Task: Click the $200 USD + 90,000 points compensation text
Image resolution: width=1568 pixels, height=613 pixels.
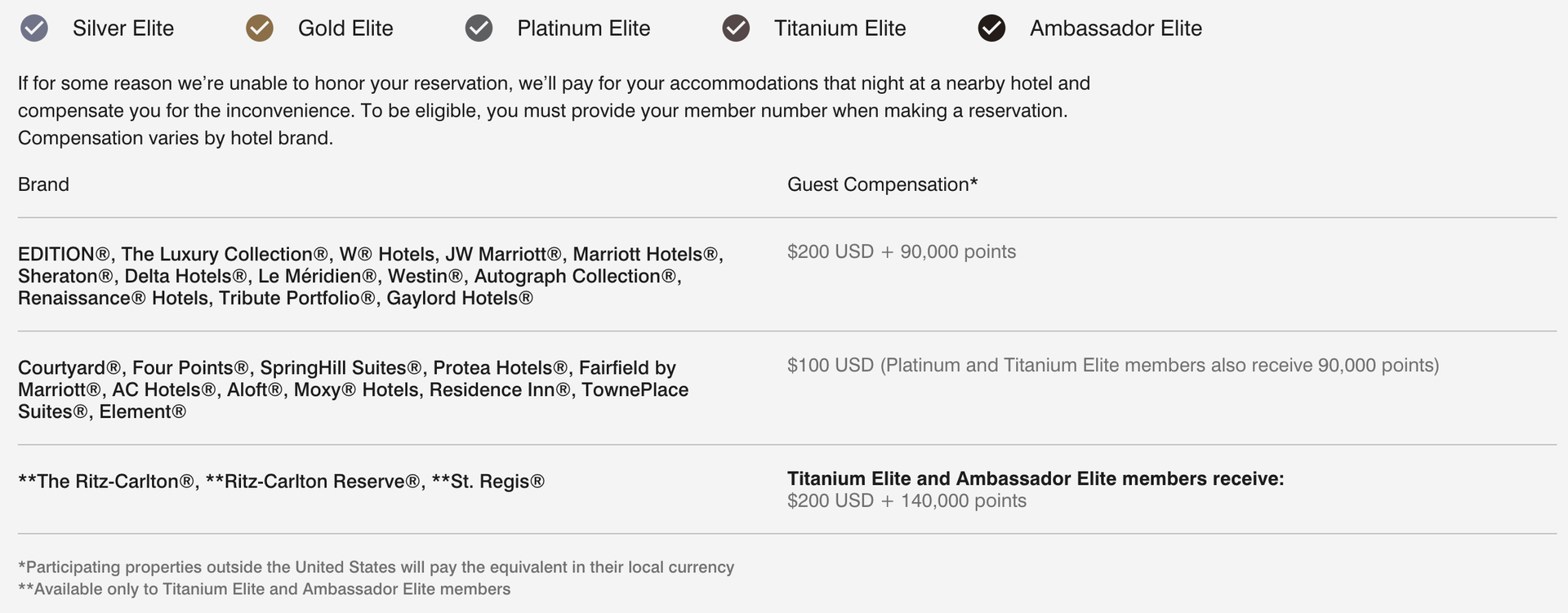Action: coord(902,251)
